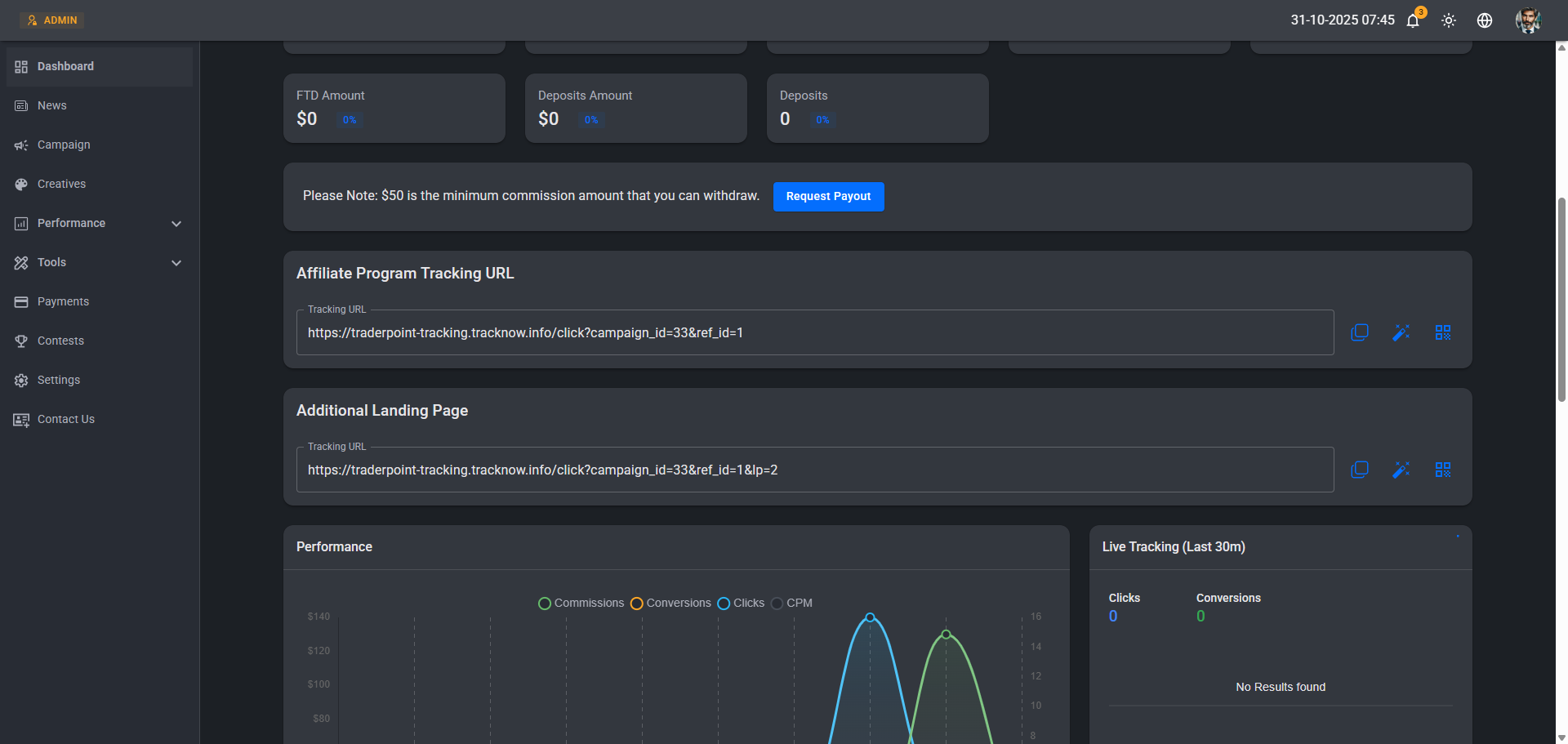Screen dimensions: 1568x744
Task: Click the Request Payout button
Action: click(x=828, y=197)
